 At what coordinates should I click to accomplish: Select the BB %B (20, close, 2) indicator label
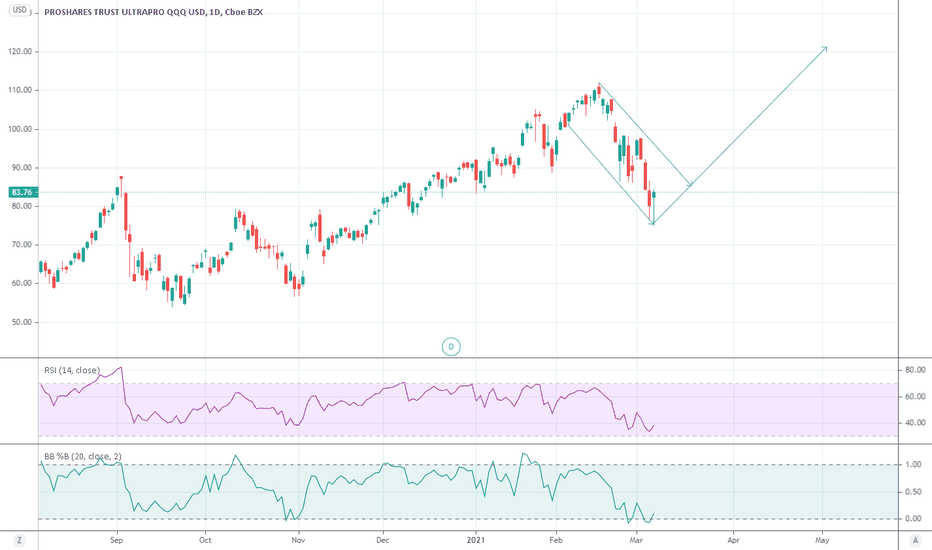tap(83, 457)
